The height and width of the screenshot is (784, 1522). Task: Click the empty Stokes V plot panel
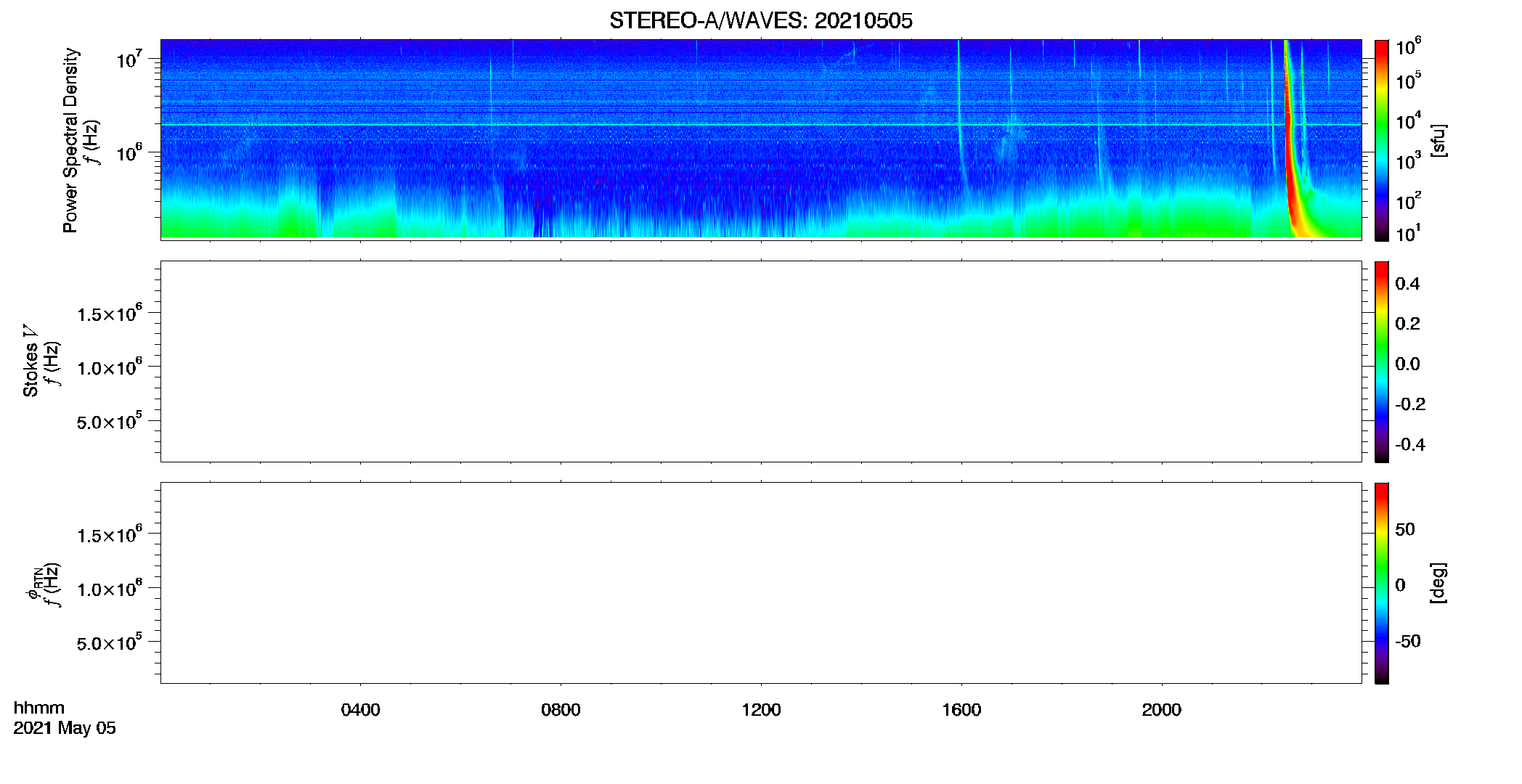pyautogui.click(x=761, y=362)
